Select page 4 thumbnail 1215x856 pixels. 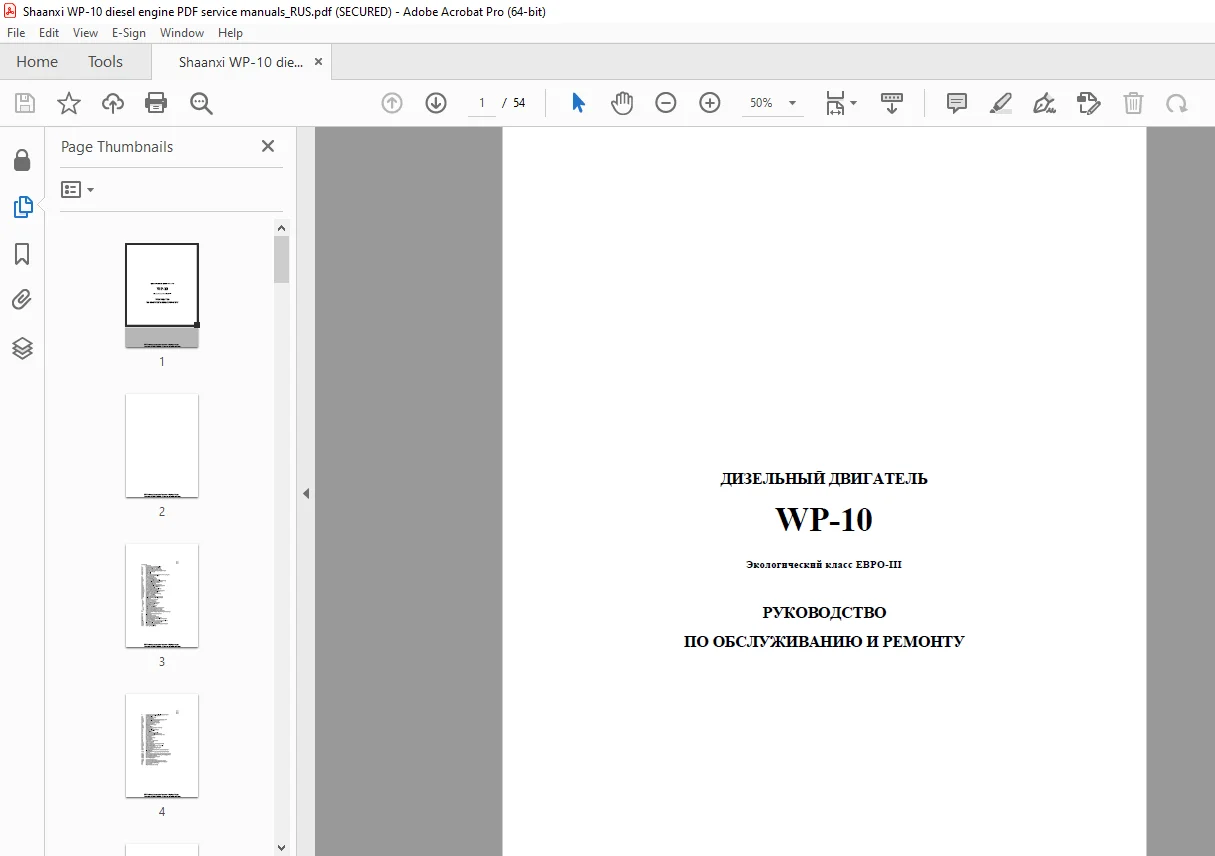coord(162,745)
